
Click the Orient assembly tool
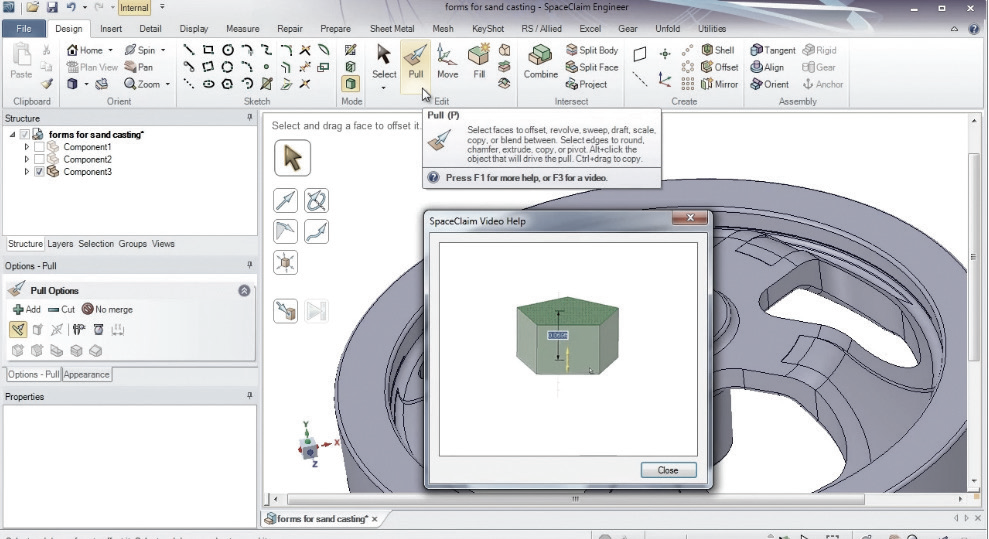[x=770, y=84]
